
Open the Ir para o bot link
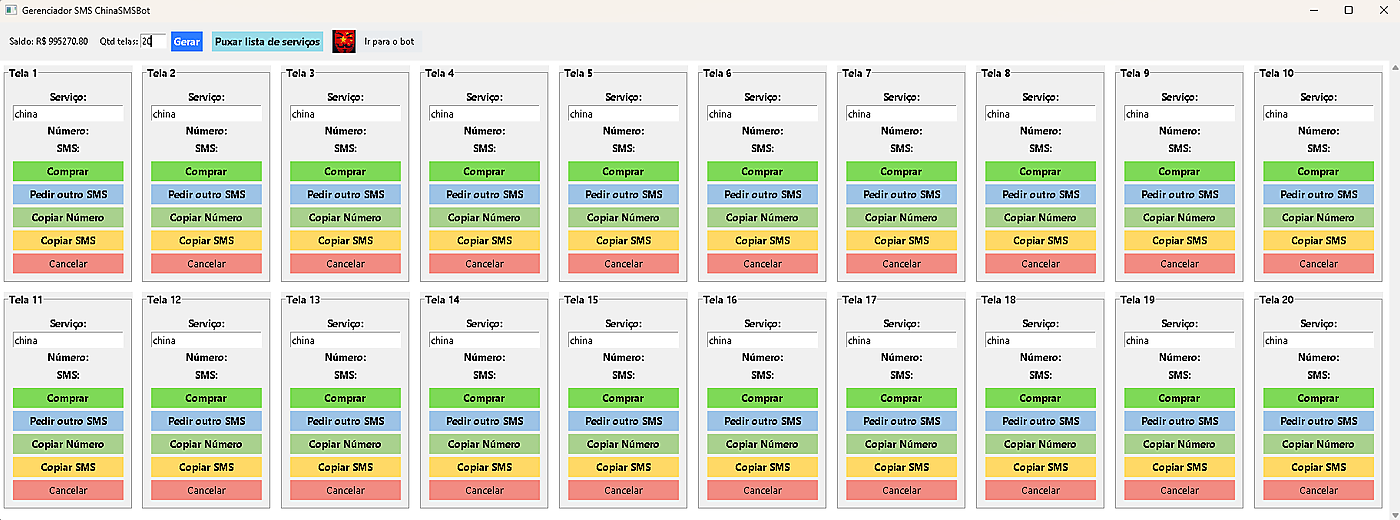tap(389, 42)
